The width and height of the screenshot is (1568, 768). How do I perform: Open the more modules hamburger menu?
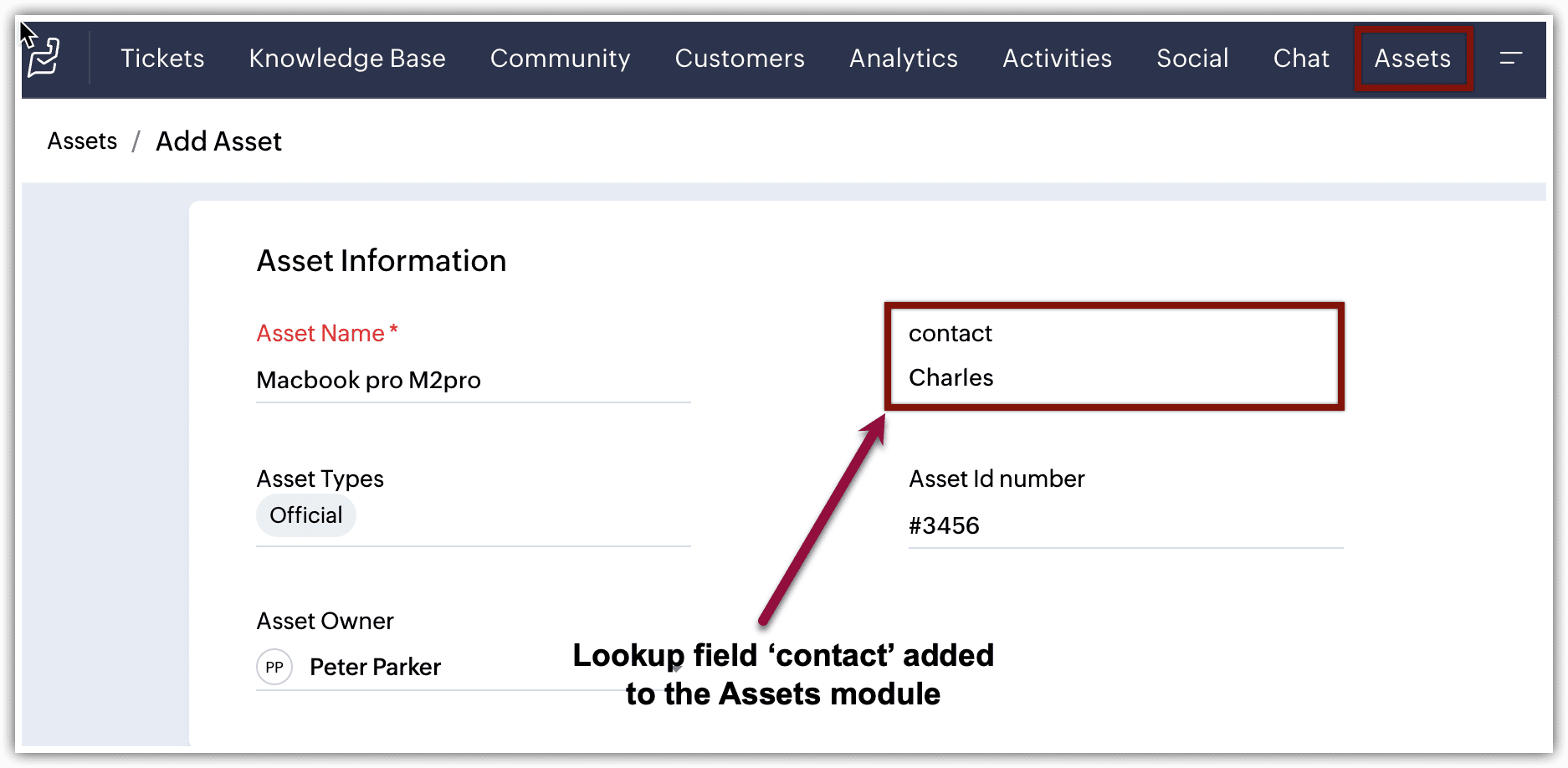[x=1510, y=59]
